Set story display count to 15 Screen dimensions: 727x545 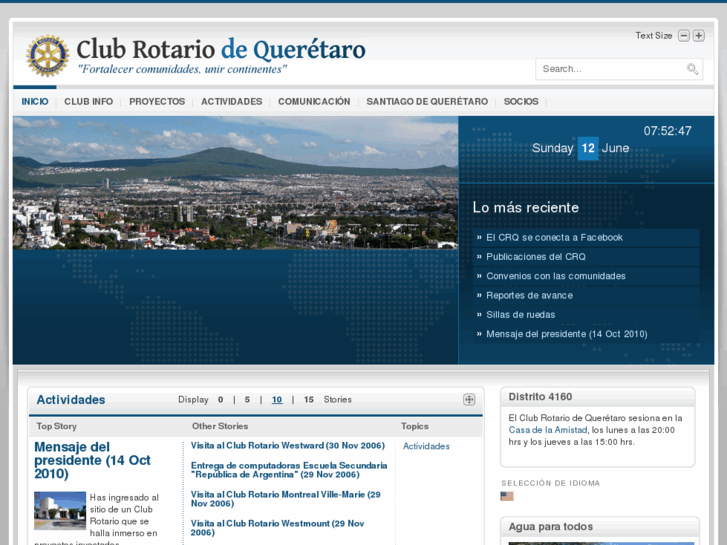click(309, 400)
